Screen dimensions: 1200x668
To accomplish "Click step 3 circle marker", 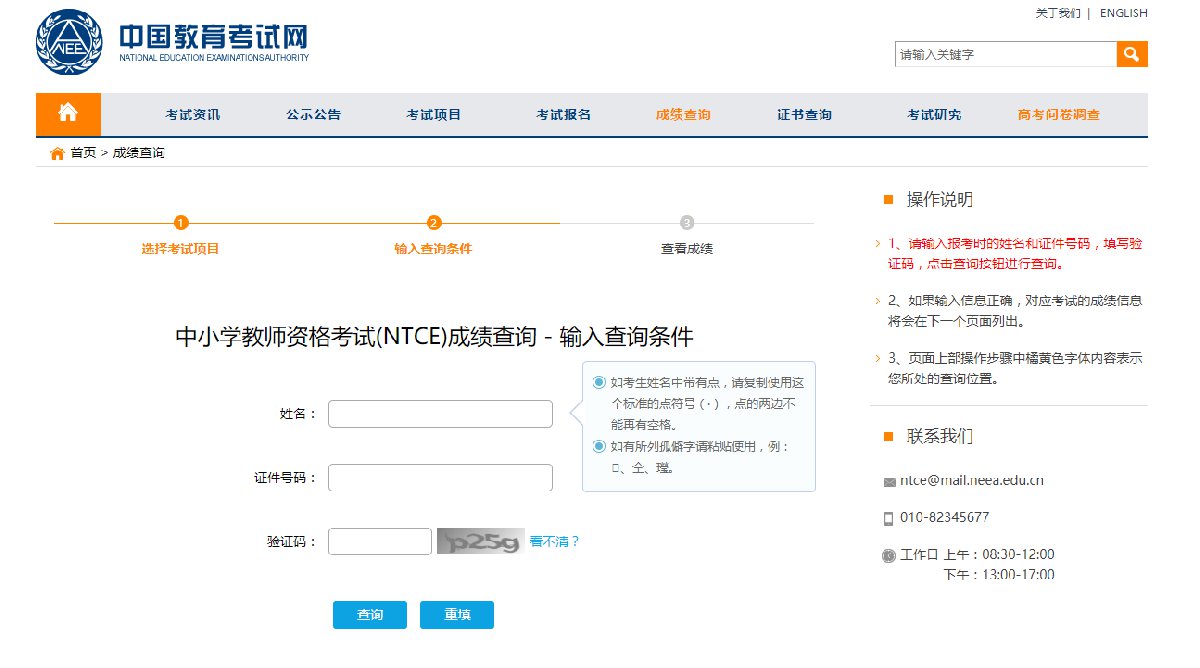I will point(686,223).
